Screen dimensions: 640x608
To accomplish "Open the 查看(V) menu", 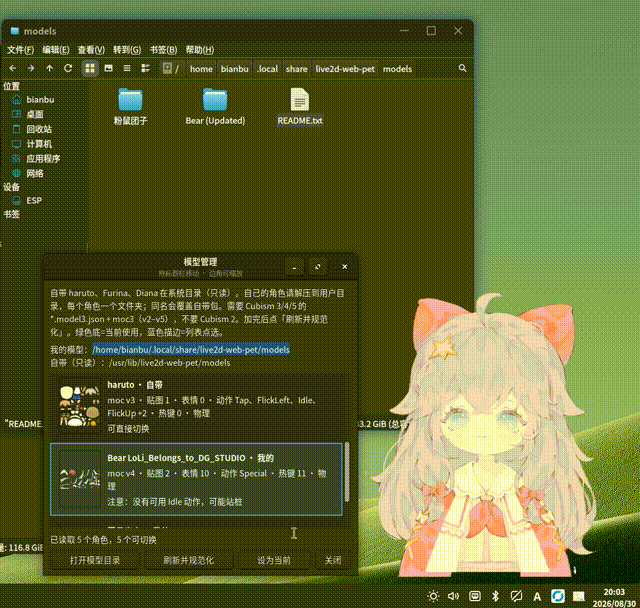I will 91,50.
